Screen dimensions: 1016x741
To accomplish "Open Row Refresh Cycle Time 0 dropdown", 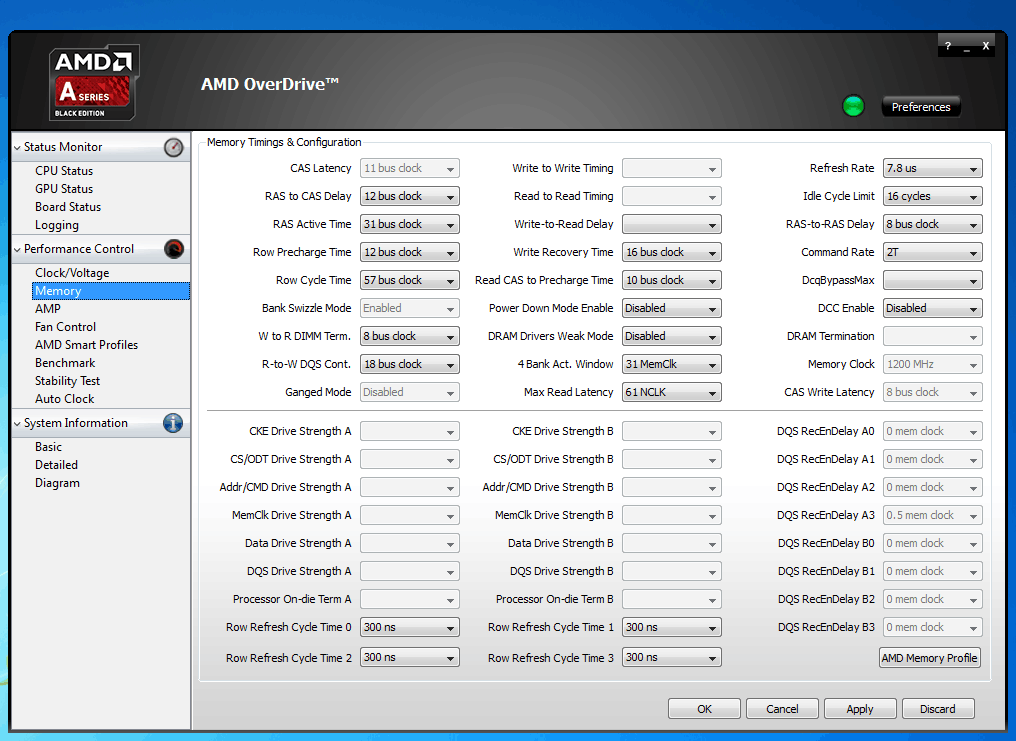I will pyautogui.click(x=410, y=627).
